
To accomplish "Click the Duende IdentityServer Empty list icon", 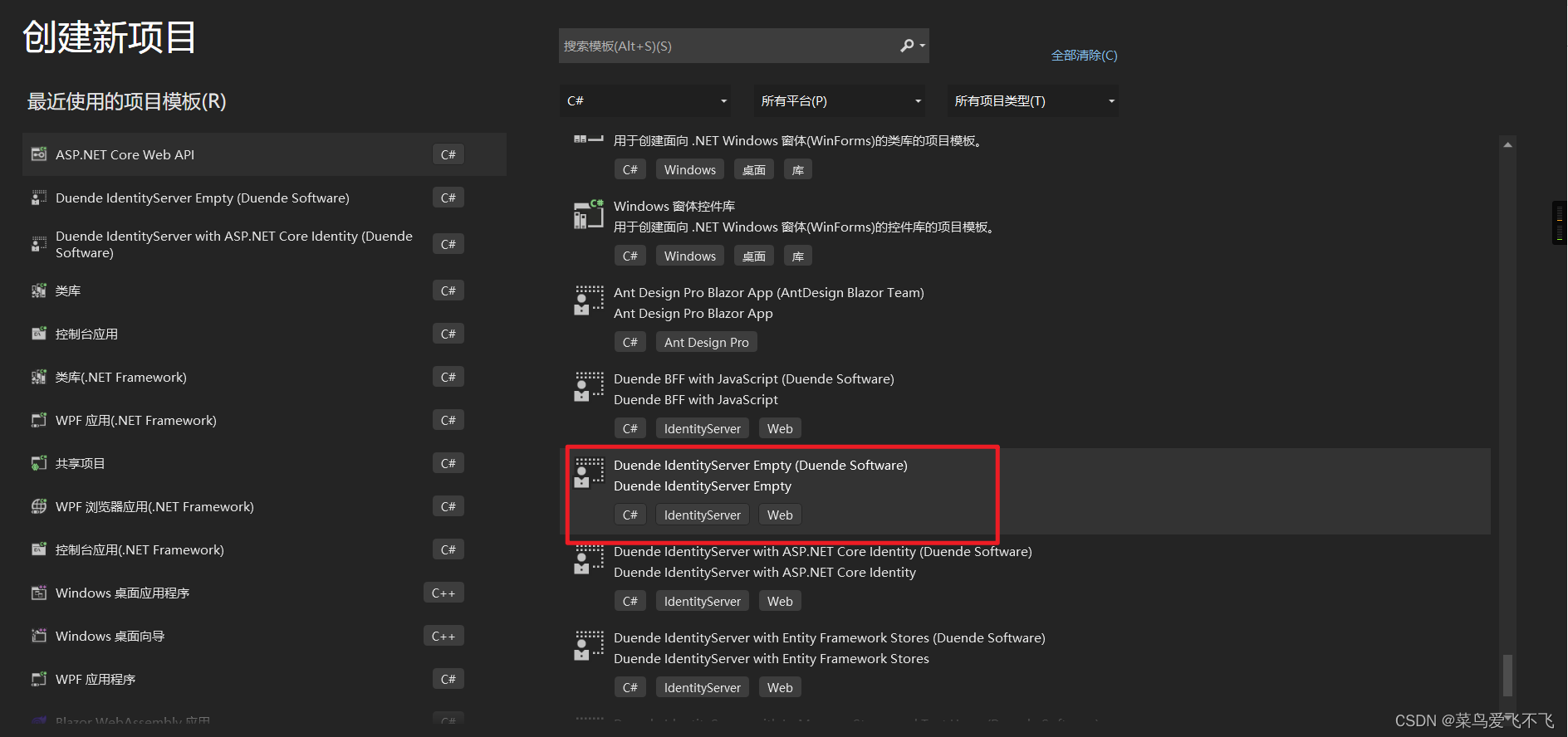I will [589, 473].
